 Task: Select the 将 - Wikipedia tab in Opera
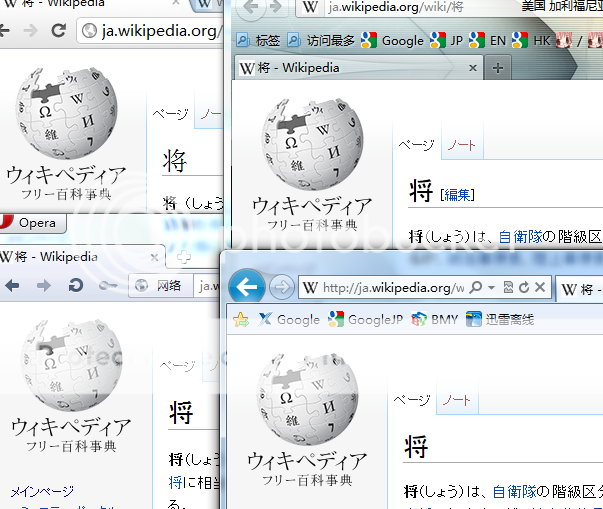click(82, 257)
